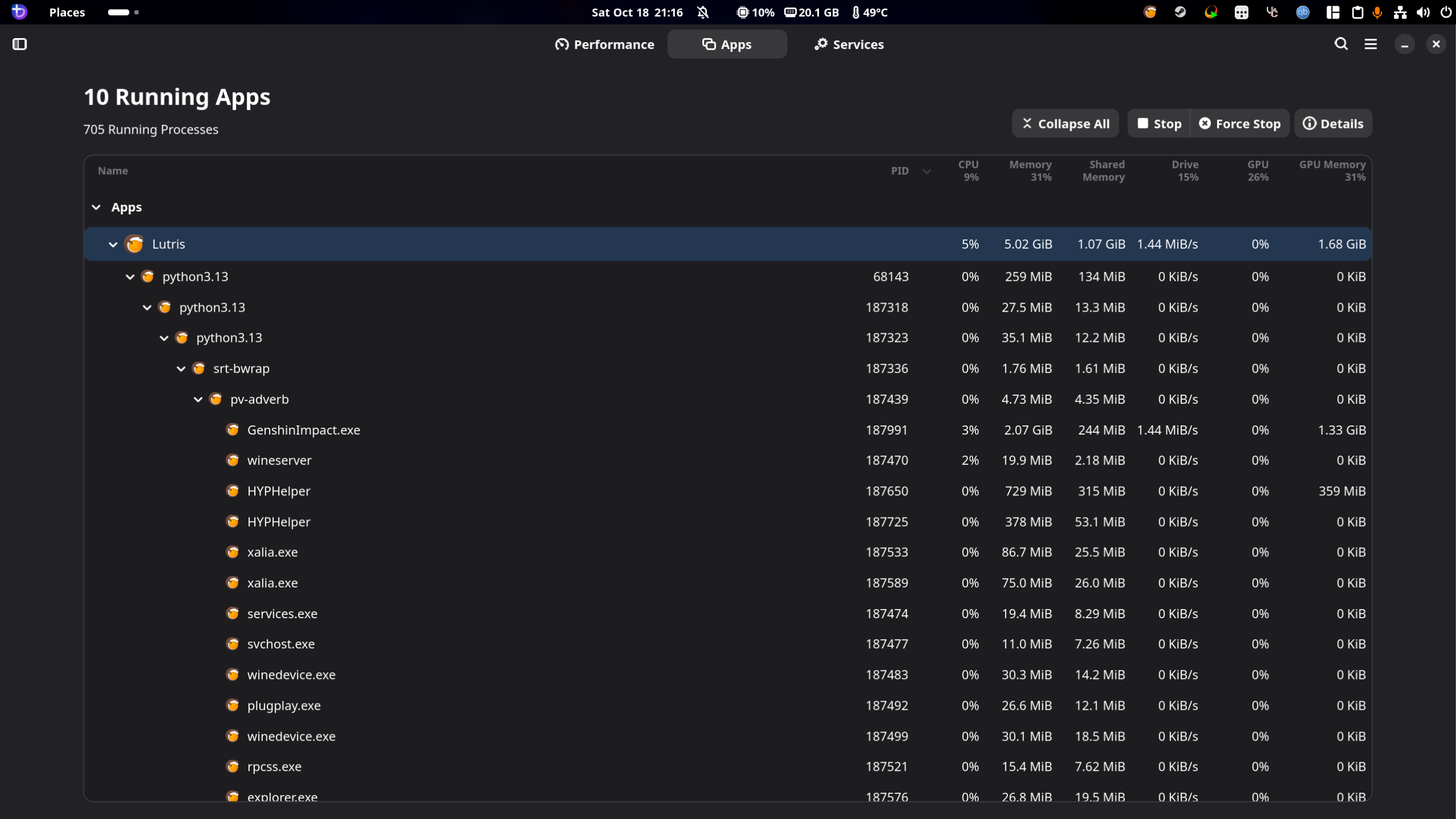Collapse the Lutris process tree
The image size is (1456, 819).
[113, 244]
